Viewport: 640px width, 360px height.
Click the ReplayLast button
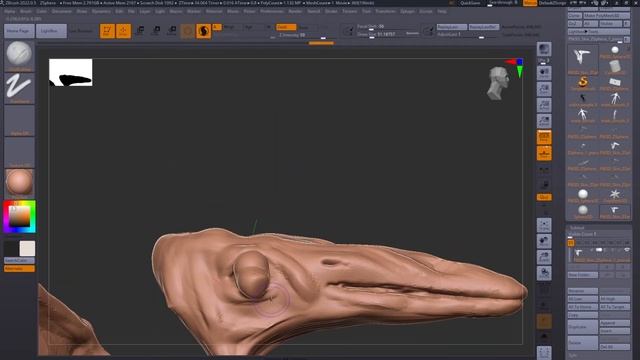451,27
